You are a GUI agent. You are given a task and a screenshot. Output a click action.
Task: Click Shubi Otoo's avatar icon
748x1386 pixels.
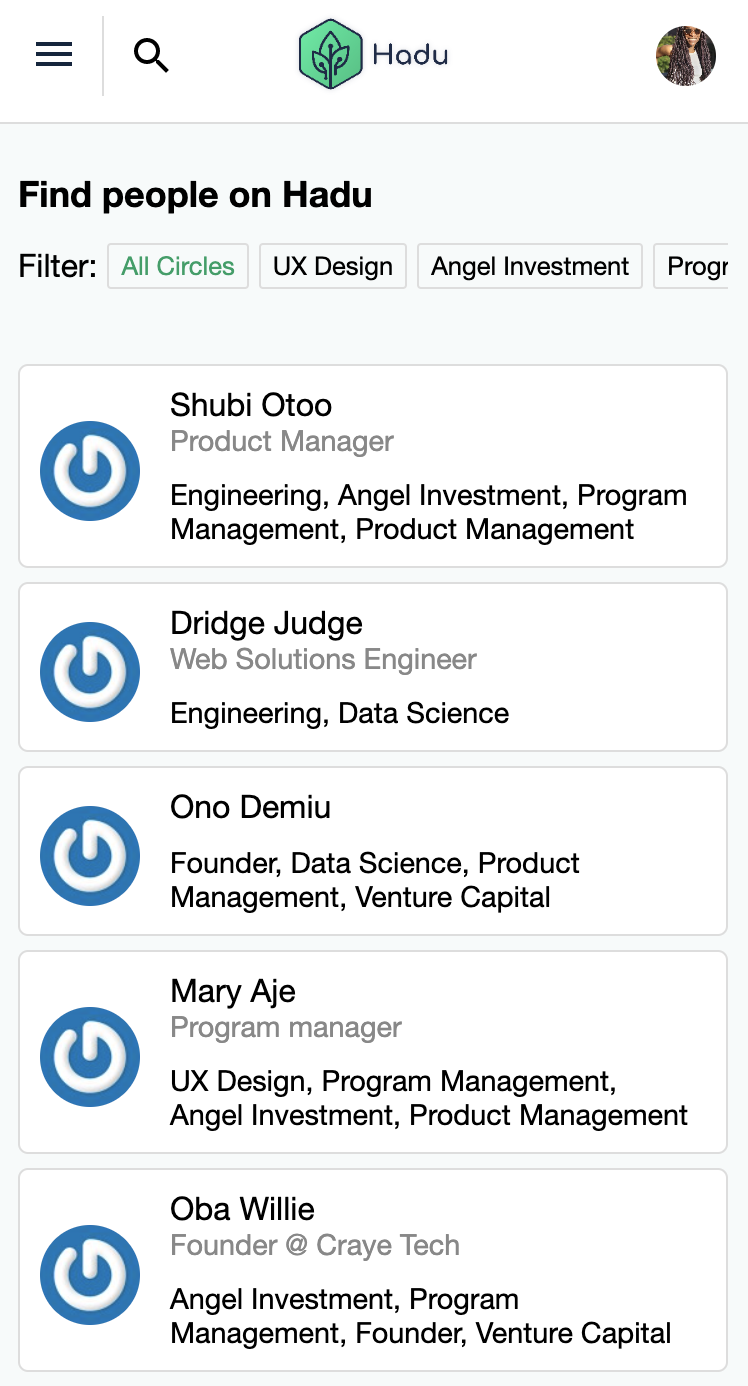pyautogui.click(x=90, y=471)
